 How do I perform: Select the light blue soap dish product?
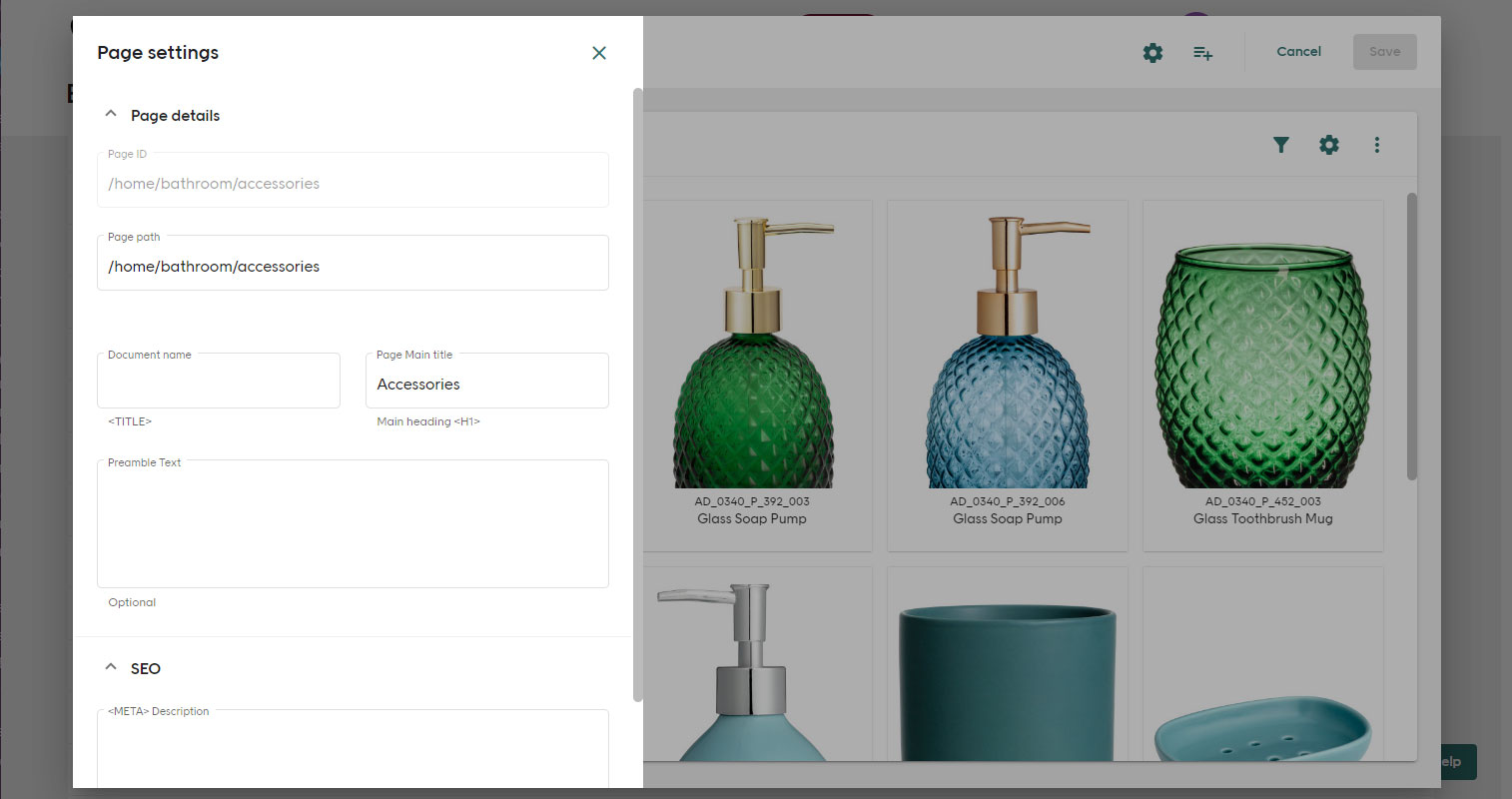1263,664
